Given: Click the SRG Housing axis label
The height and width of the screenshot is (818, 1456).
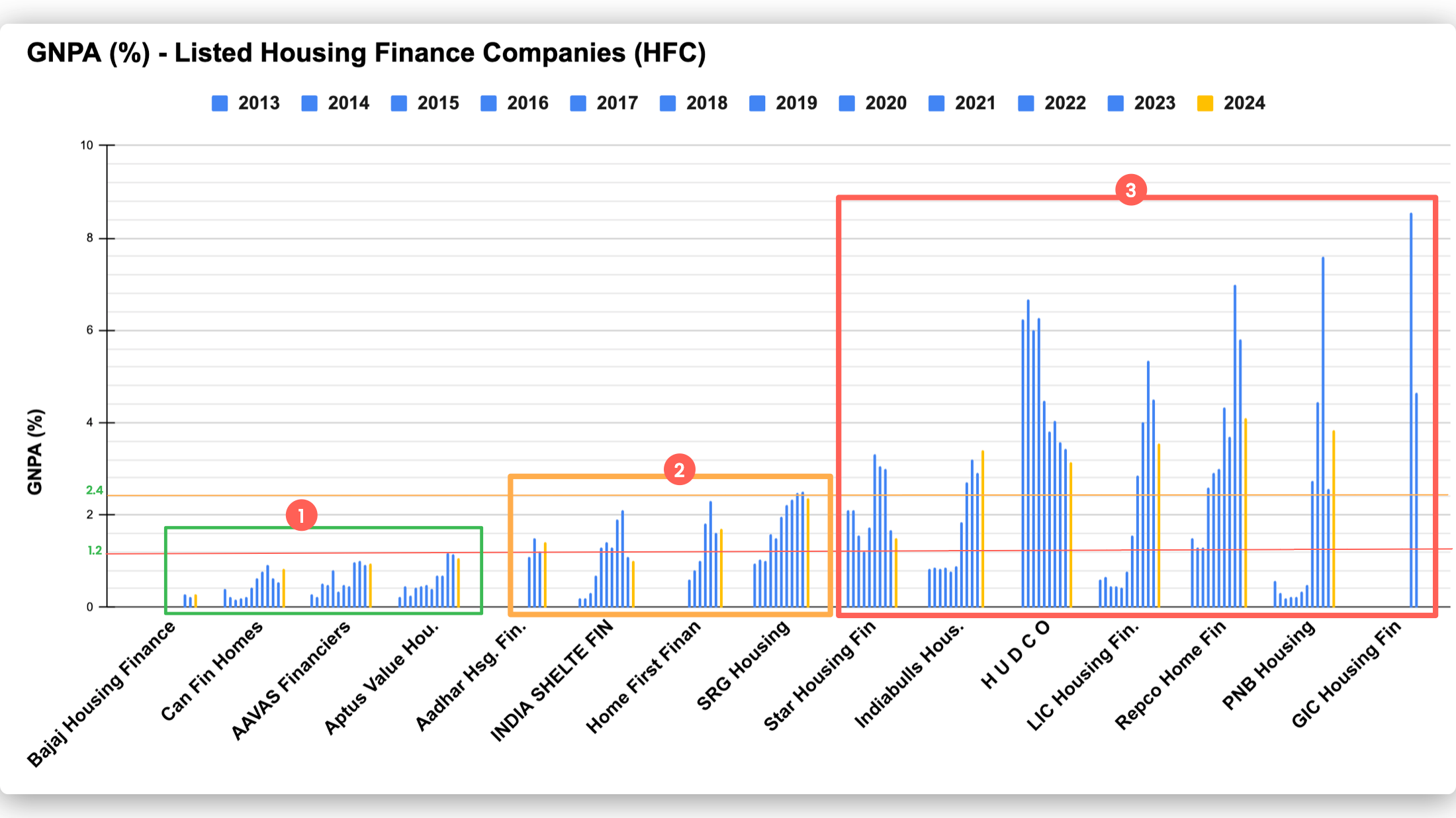Looking at the screenshot, I should tap(743, 665).
